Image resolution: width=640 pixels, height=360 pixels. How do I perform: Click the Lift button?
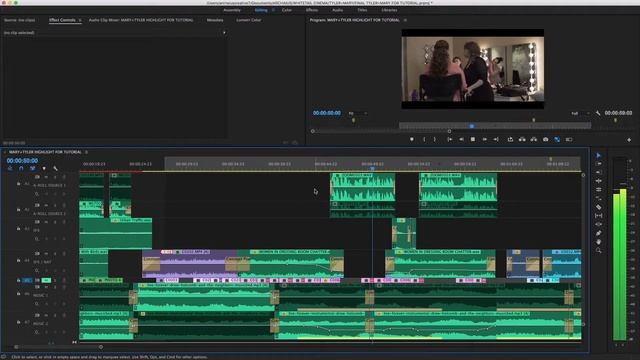pos(522,140)
